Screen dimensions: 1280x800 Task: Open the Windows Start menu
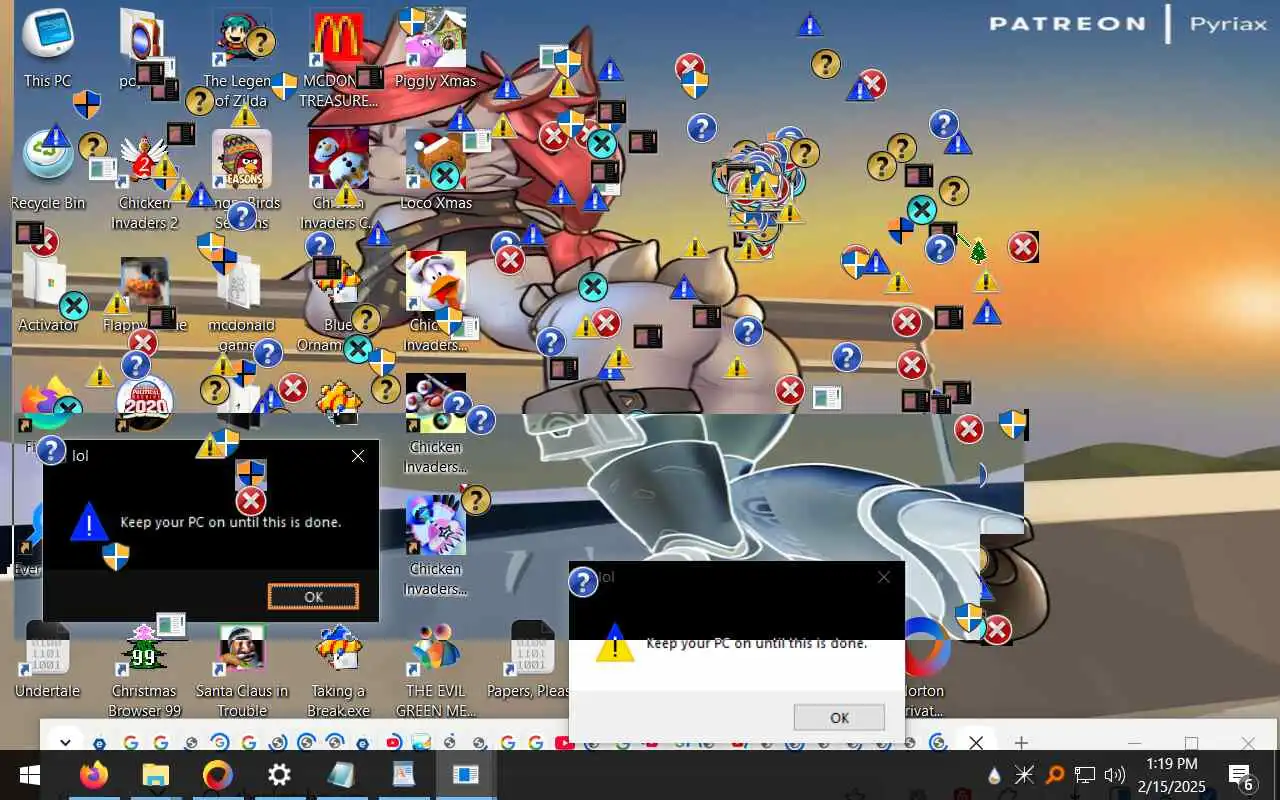[29, 775]
